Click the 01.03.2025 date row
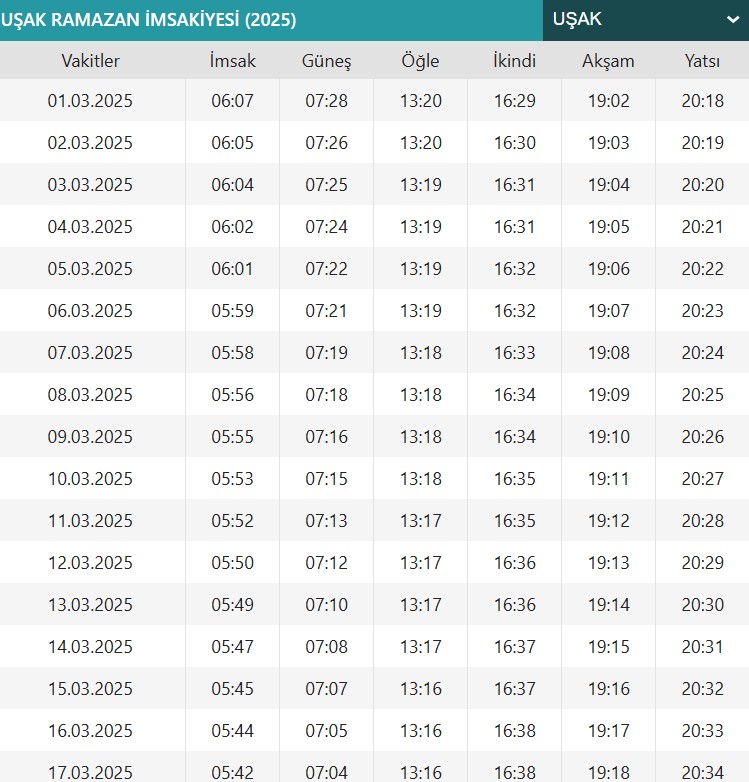This screenshot has width=749, height=782. [374, 100]
